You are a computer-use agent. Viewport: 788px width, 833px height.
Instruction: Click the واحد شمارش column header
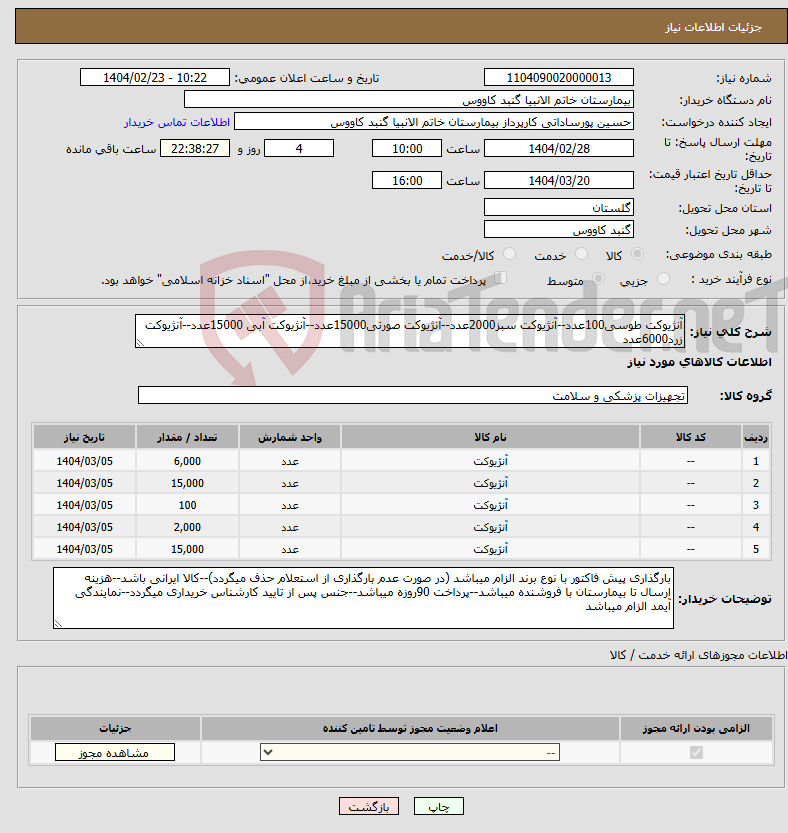(x=290, y=437)
